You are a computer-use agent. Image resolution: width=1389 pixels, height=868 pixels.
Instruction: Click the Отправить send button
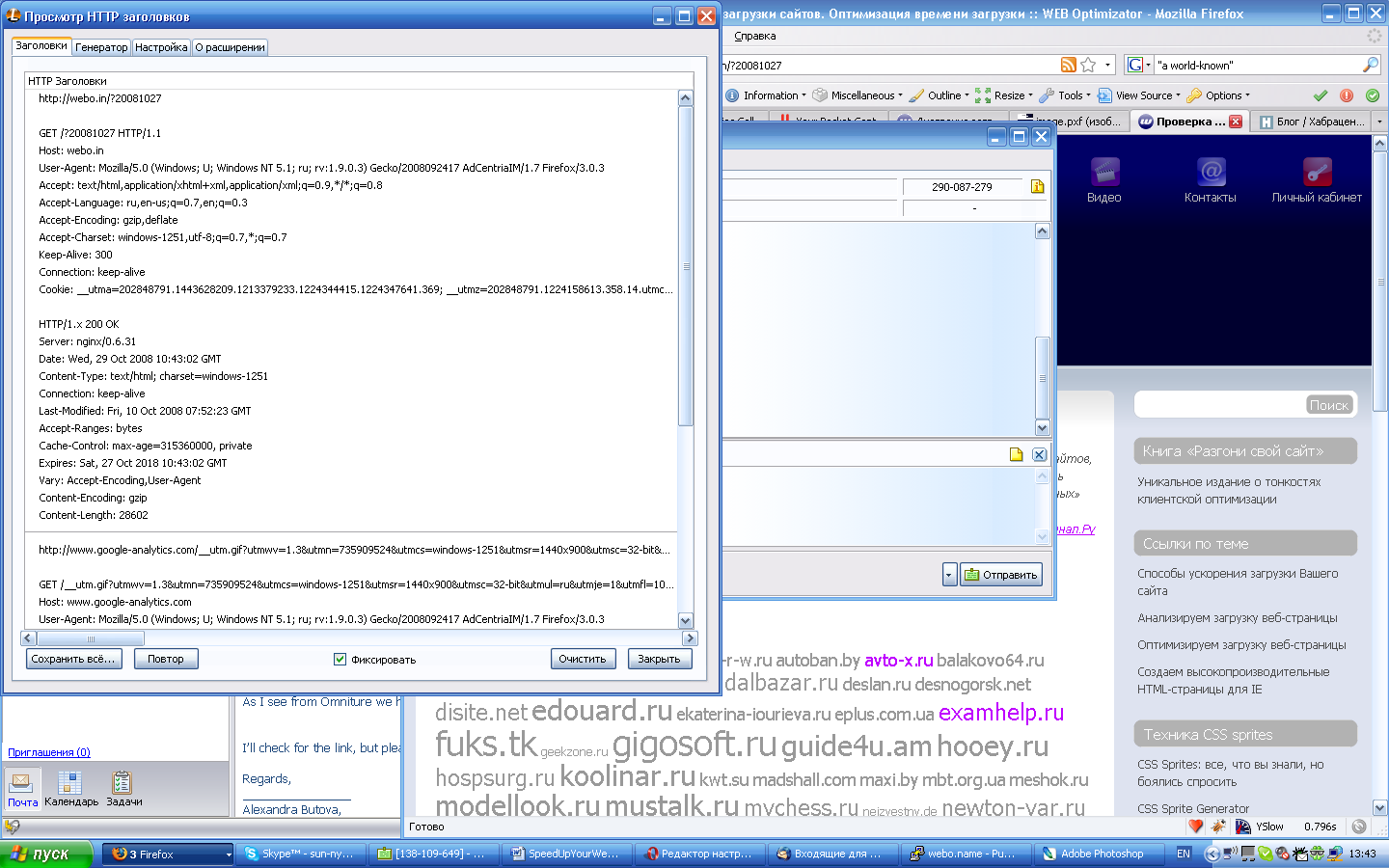[x=1001, y=575]
